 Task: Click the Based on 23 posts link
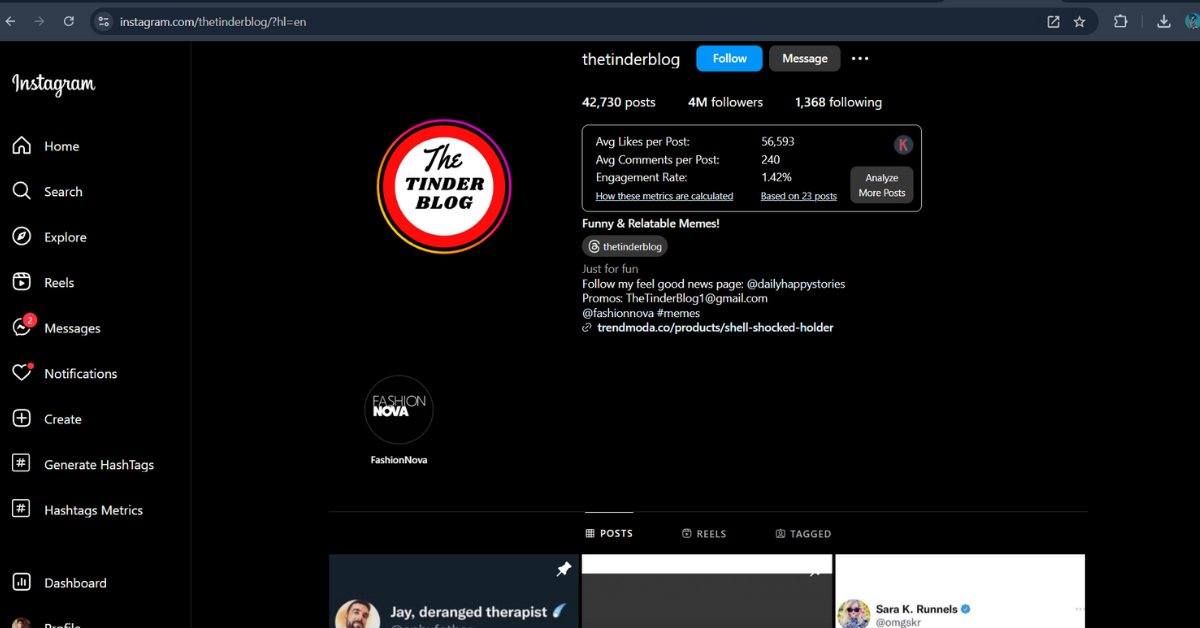pos(799,196)
